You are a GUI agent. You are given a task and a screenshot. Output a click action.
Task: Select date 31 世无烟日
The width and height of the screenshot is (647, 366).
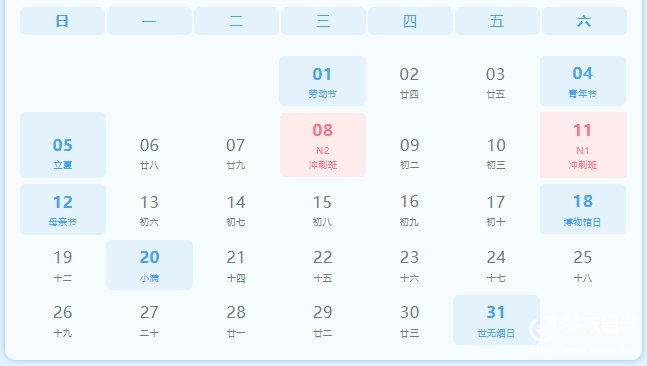click(496, 320)
